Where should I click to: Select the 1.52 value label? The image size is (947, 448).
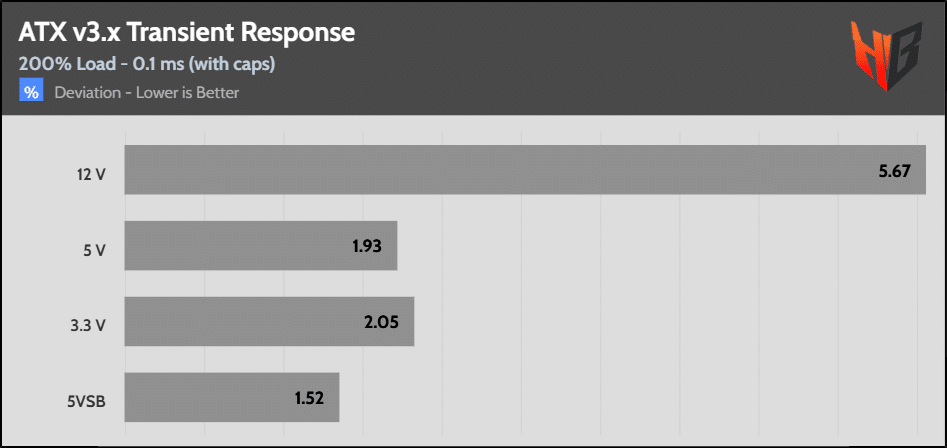coord(310,398)
